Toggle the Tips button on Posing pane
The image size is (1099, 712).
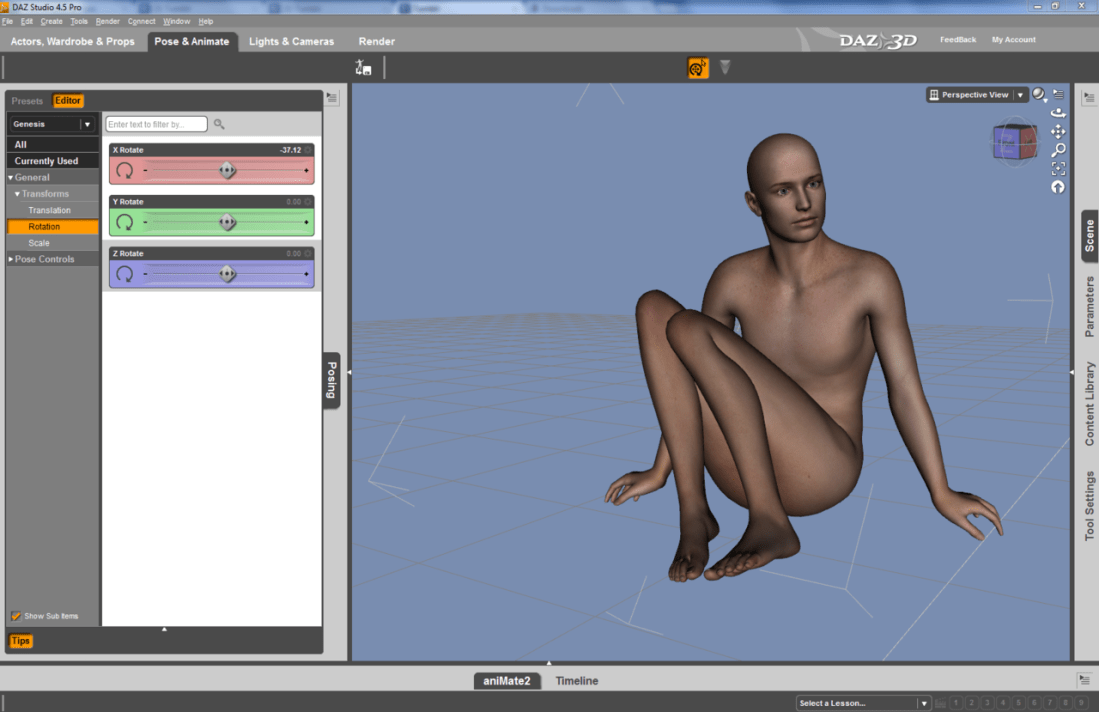coord(21,641)
